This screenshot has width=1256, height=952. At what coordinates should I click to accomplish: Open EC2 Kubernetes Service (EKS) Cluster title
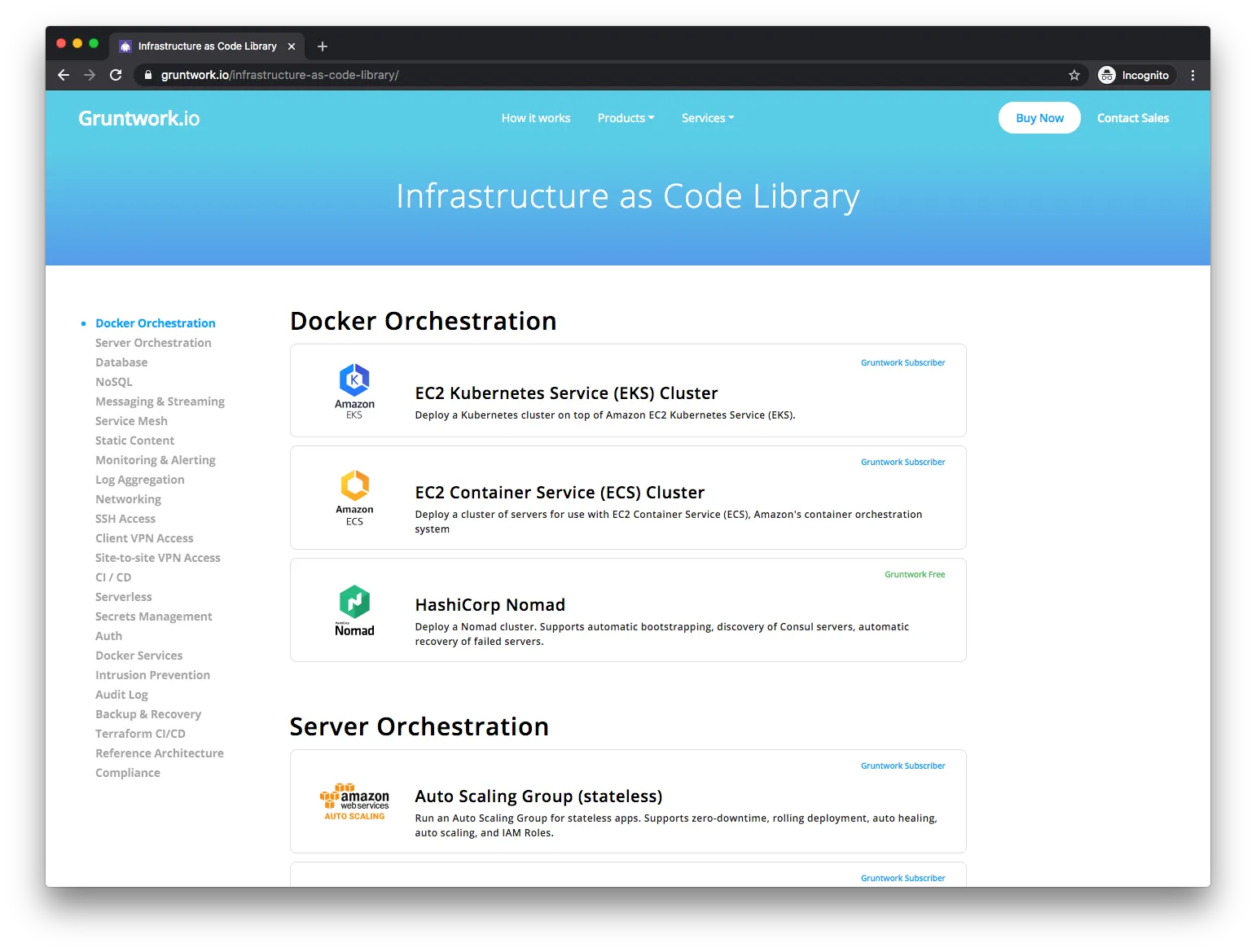click(566, 393)
